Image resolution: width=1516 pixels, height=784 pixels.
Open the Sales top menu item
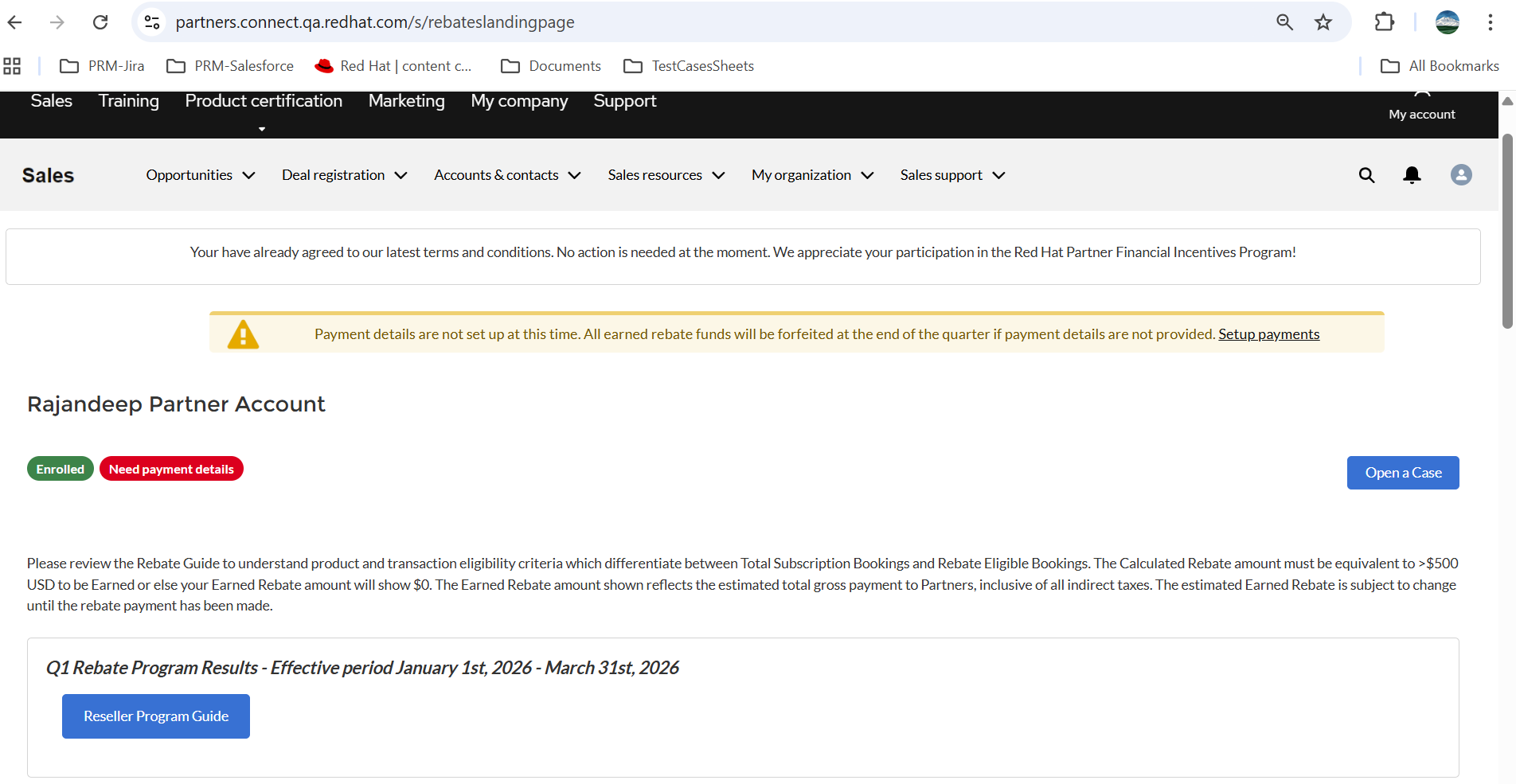coord(52,101)
